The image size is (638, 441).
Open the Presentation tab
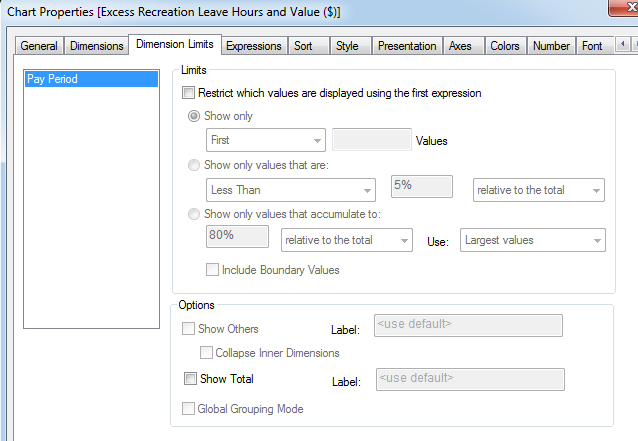tap(407, 46)
